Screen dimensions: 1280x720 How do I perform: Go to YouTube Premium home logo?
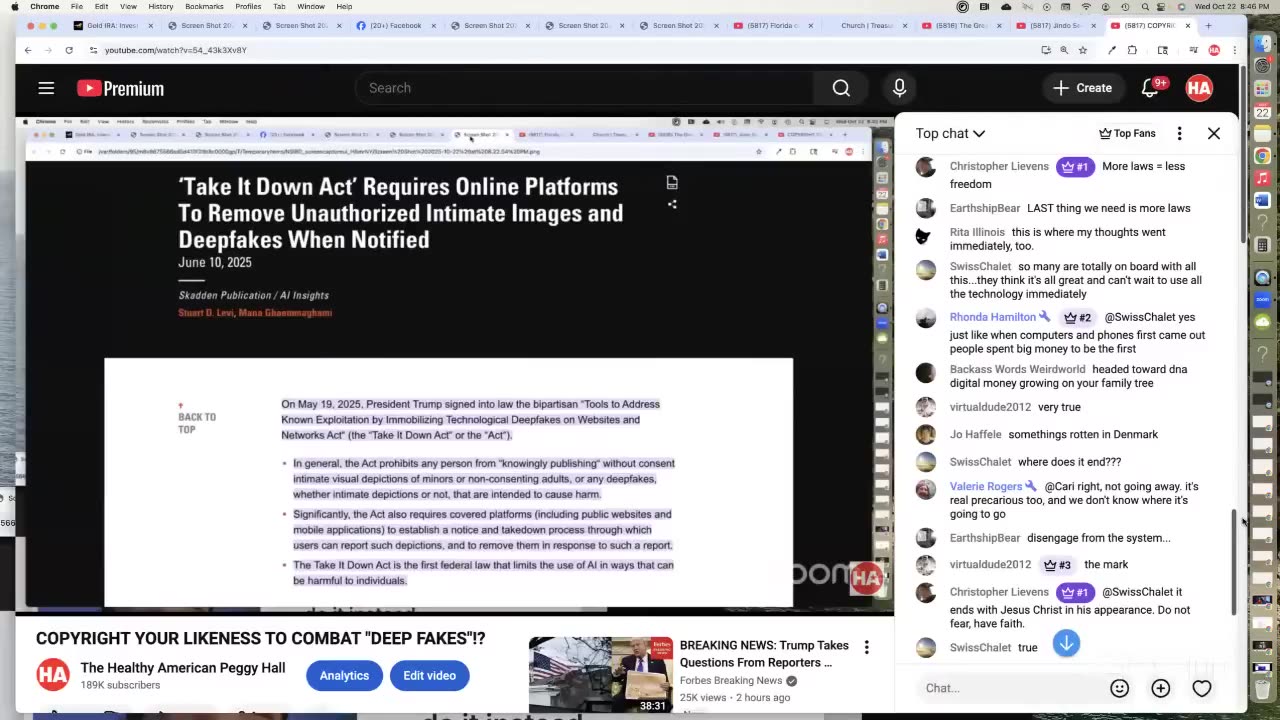[120, 89]
